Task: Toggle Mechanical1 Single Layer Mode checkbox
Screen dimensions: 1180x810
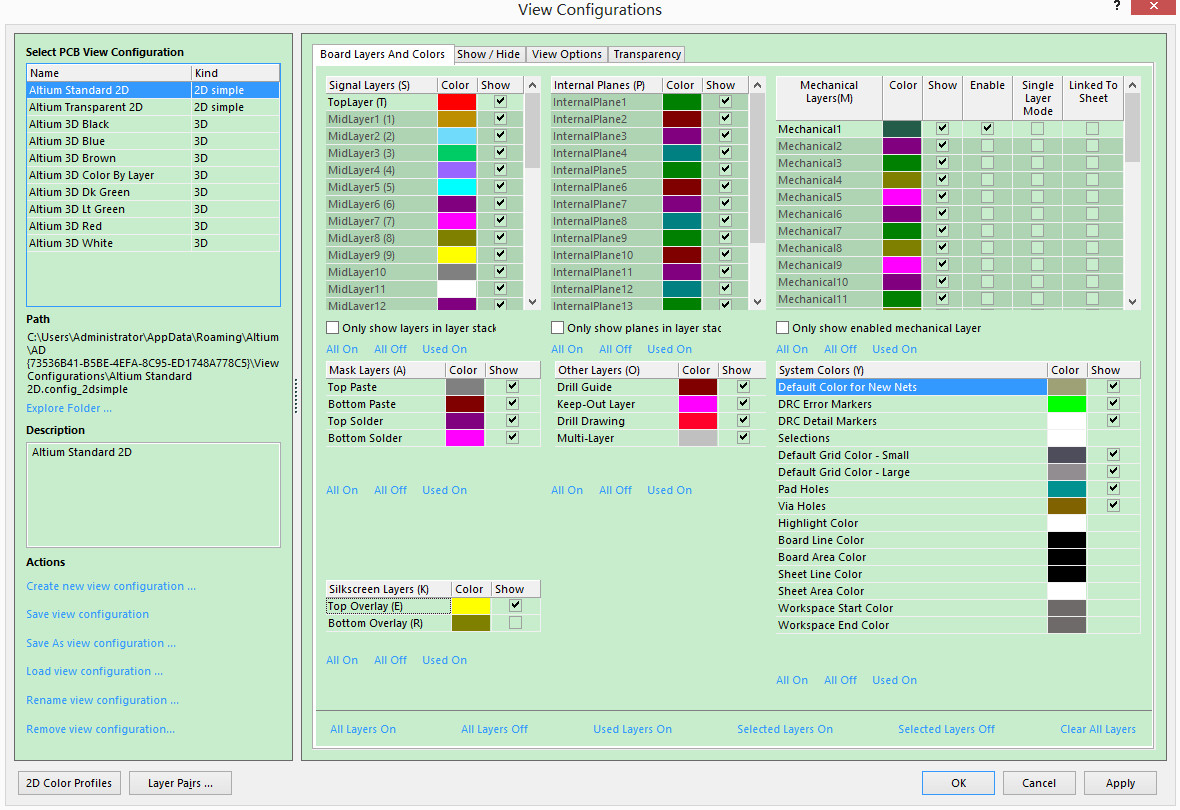Action: 1038,129
